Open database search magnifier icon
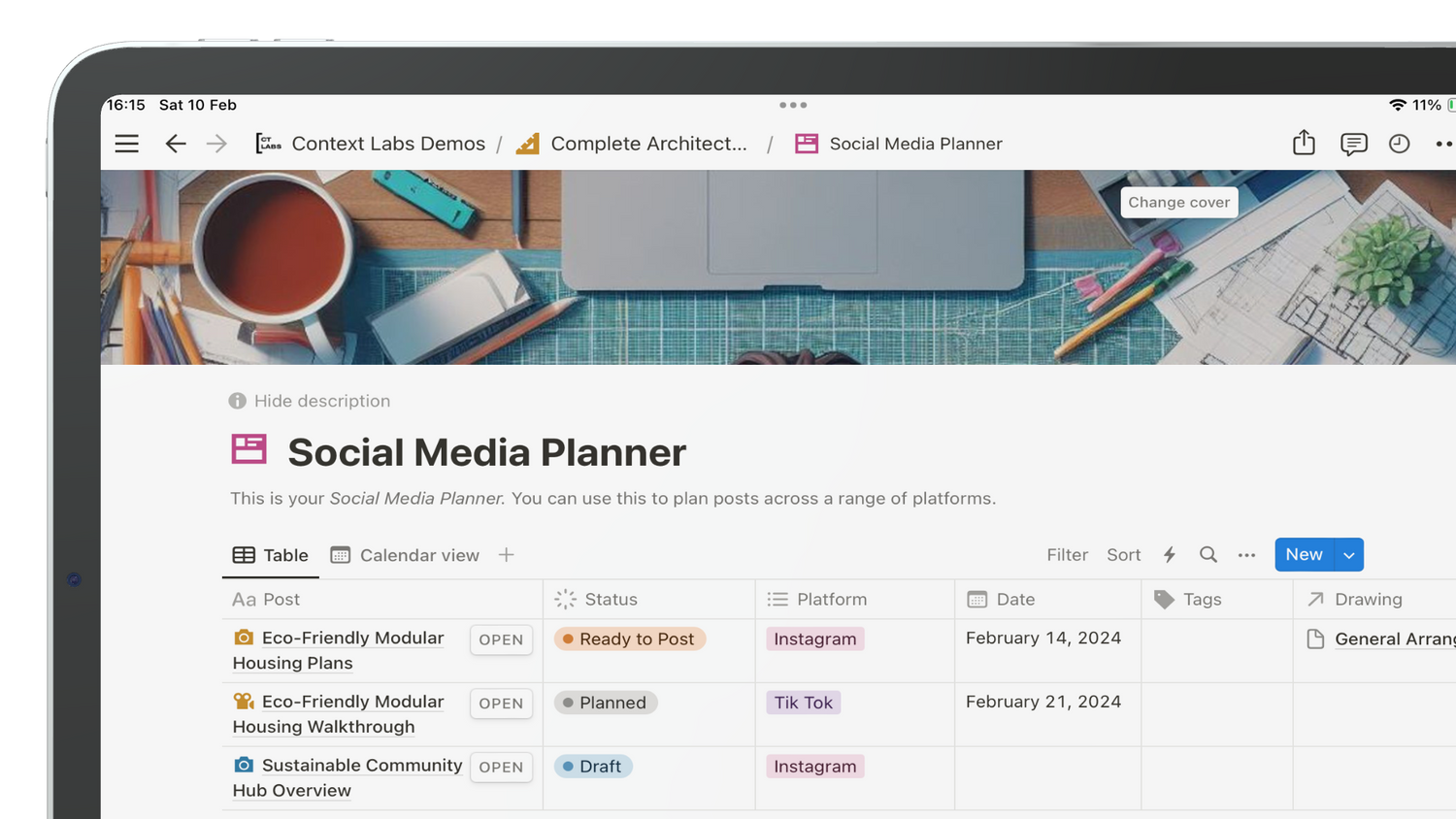Screen dimensions: 1456x819 pos(1208,554)
